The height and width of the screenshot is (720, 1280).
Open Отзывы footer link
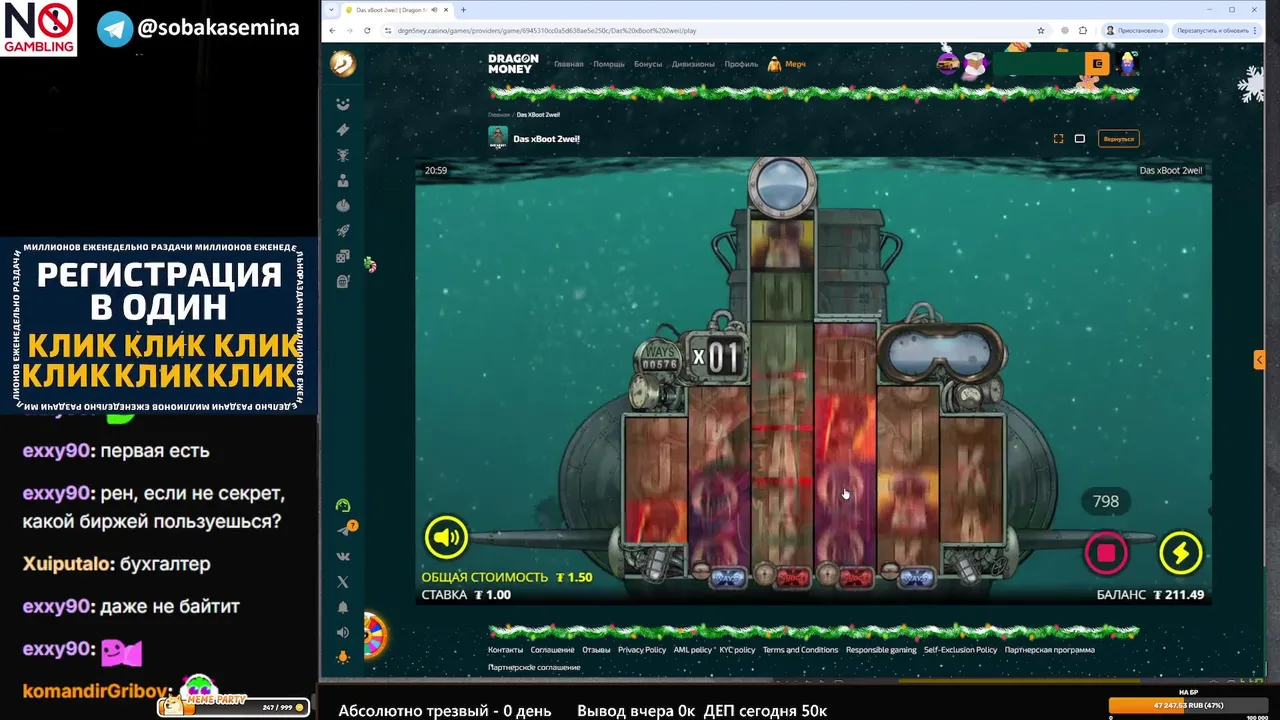pyautogui.click(x=596, y=650)
